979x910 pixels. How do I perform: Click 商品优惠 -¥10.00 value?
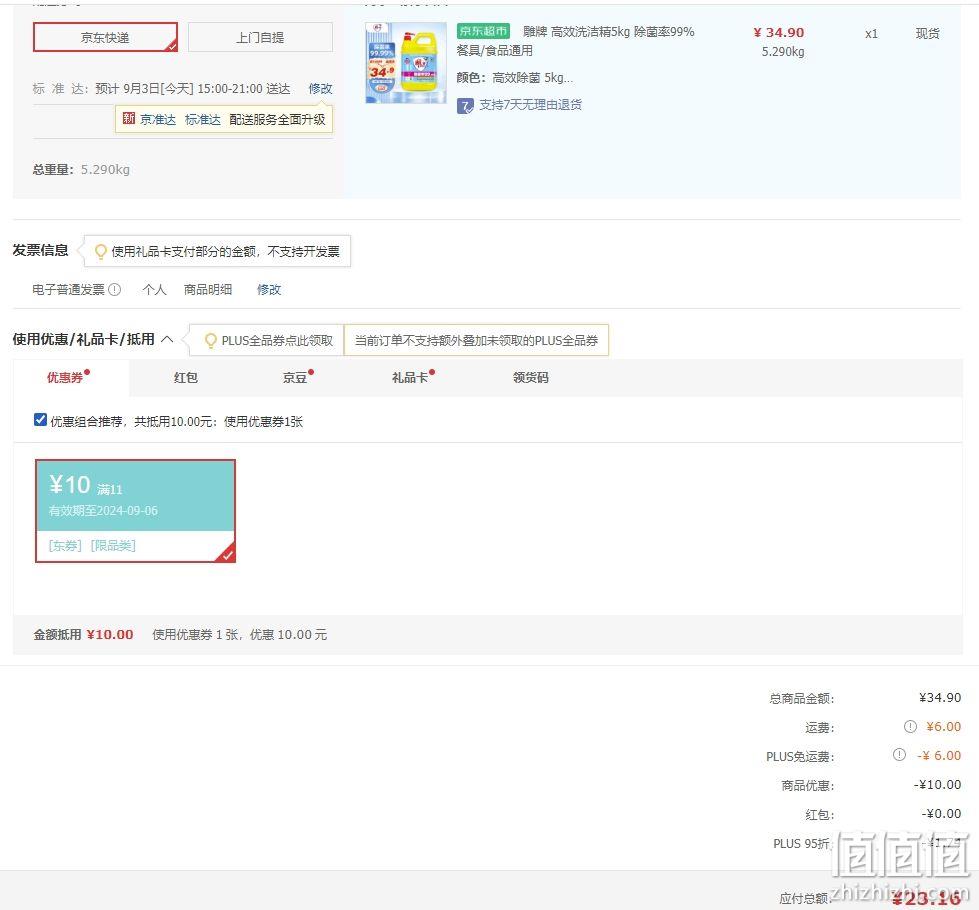pos(937,784)
